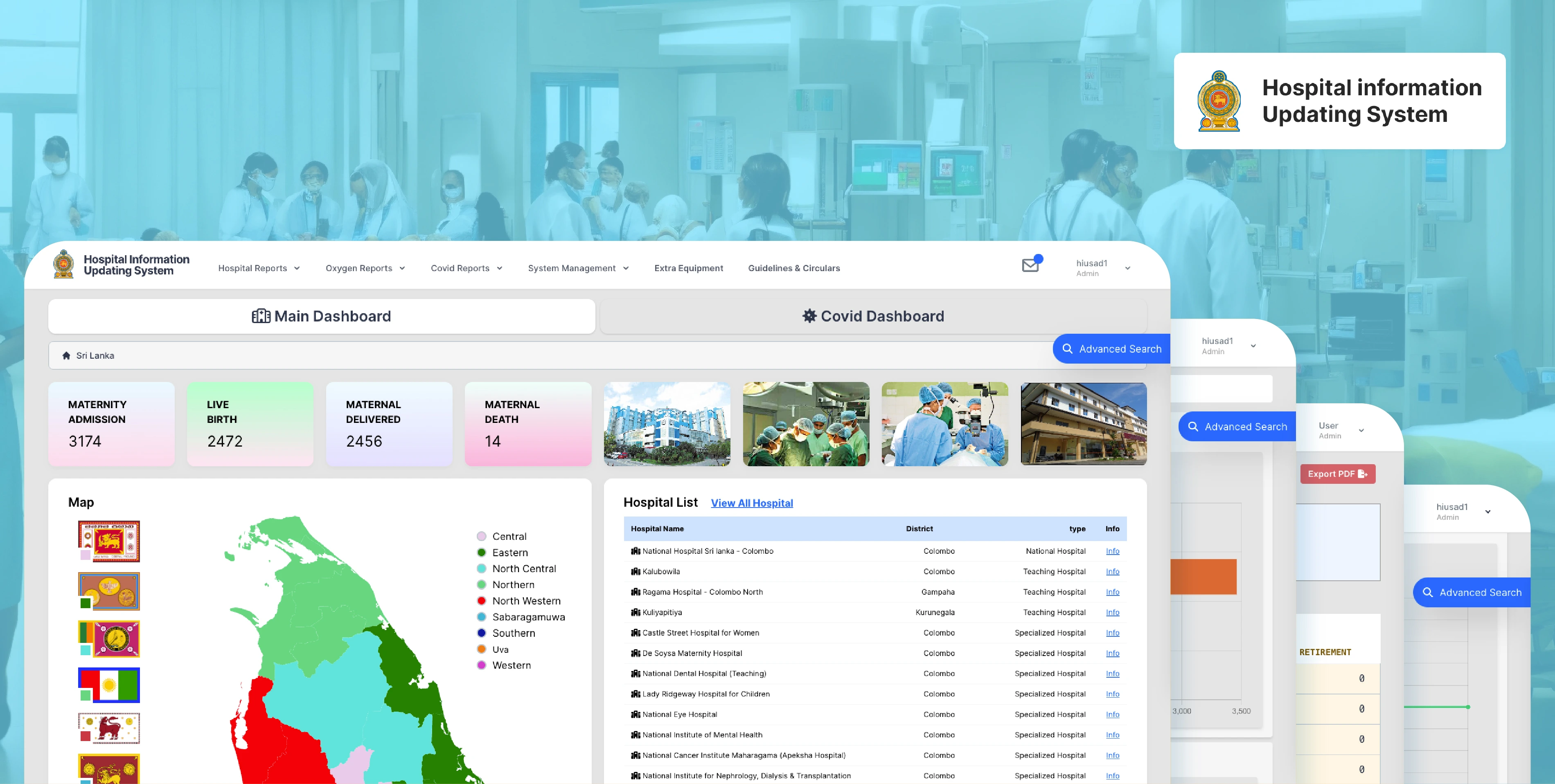This screenshot has width=1555, height=784.
Task: Click the Sri Lanka home breadcrumb icon
Action: [x=66, y=355]
